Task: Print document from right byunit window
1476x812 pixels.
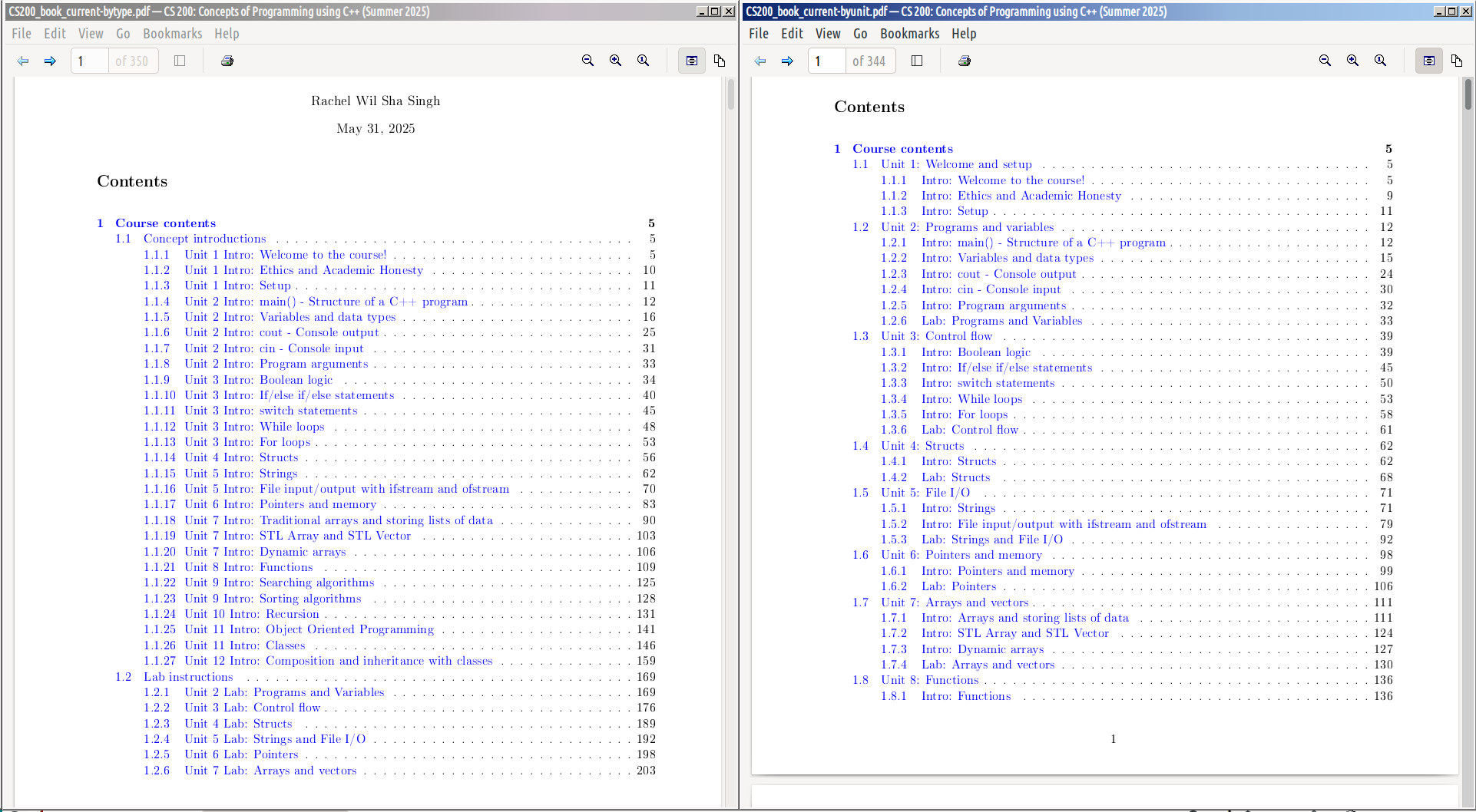Action: coord(965,61)
